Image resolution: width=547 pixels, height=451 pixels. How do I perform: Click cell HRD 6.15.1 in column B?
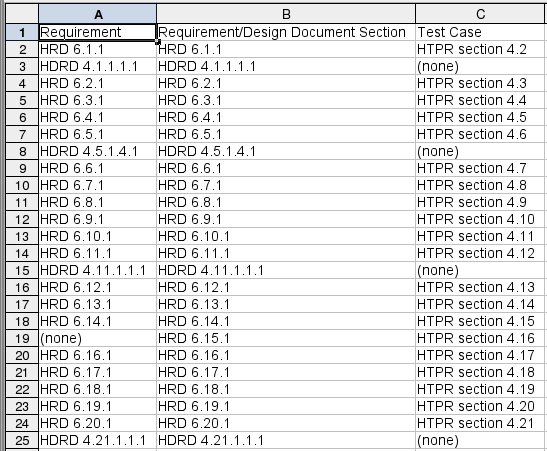pos(286,338)
